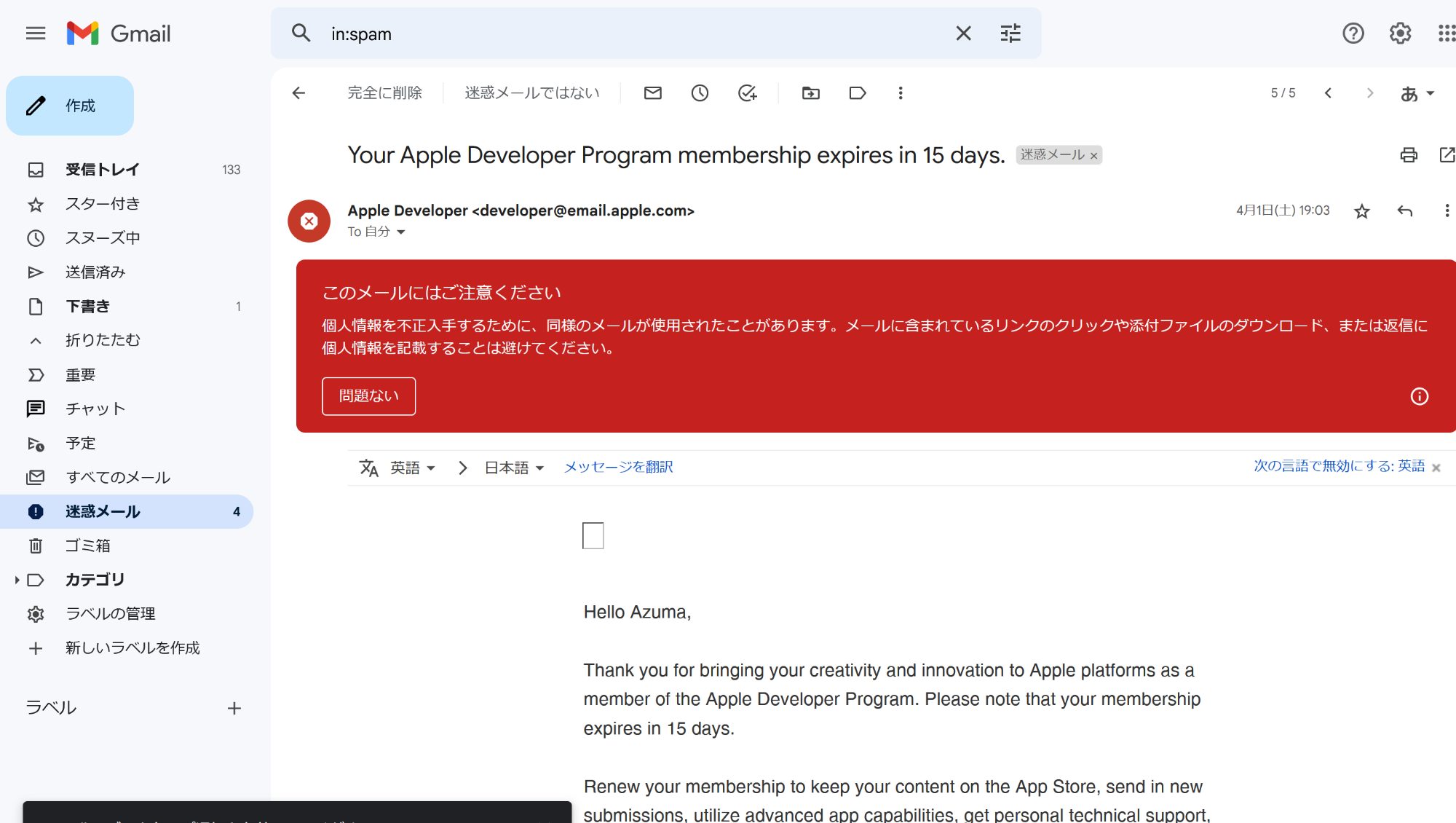
Task: Add a label with the ラベル plus icon
Action: pos(234,709)
